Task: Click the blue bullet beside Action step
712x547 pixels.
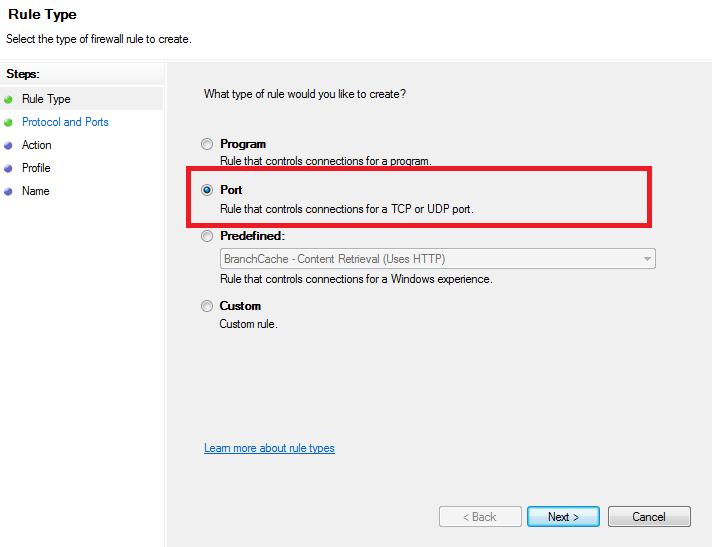Action: coord(8,146)
